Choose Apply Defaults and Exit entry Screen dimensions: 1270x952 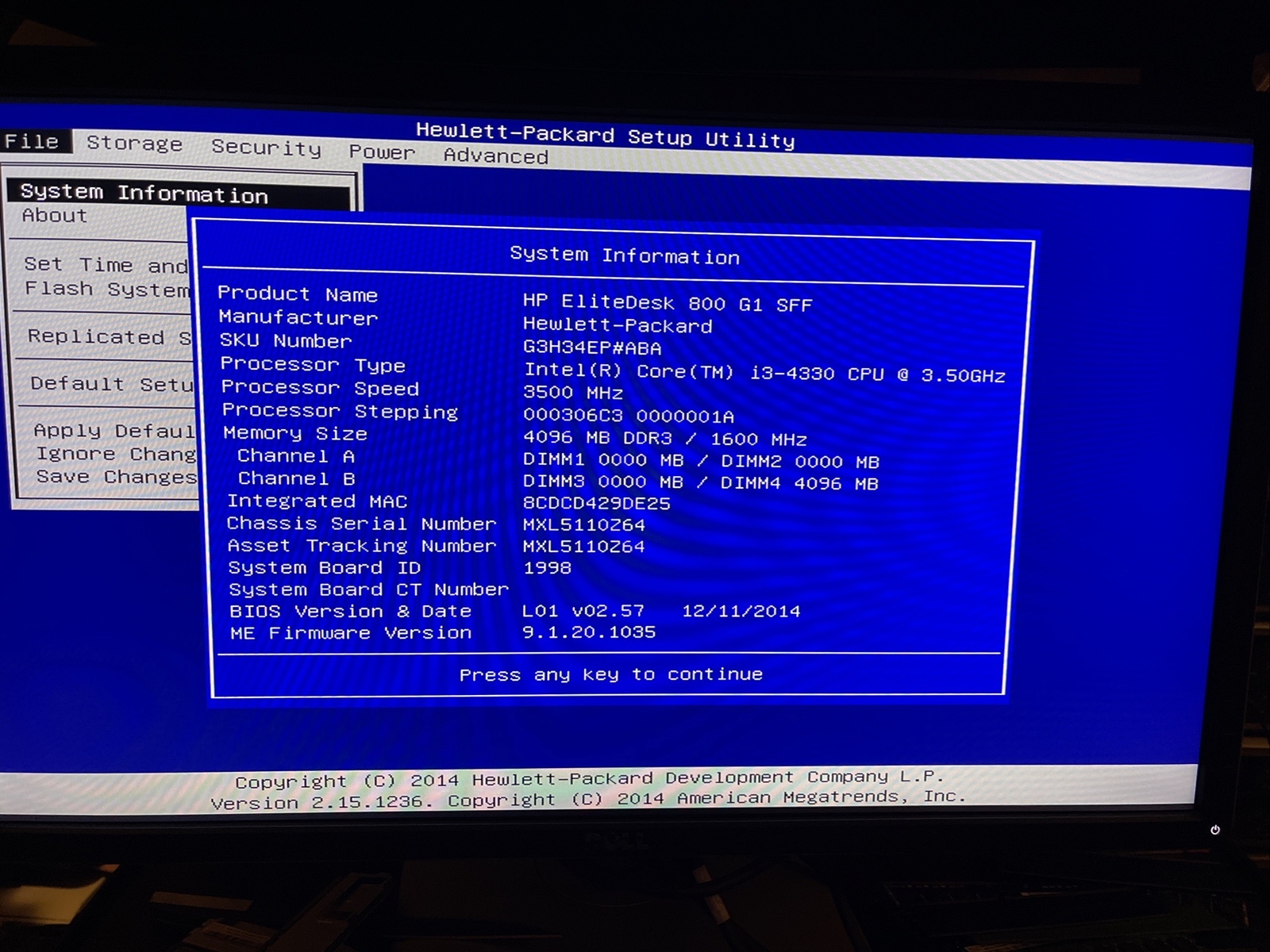point(114,431)
